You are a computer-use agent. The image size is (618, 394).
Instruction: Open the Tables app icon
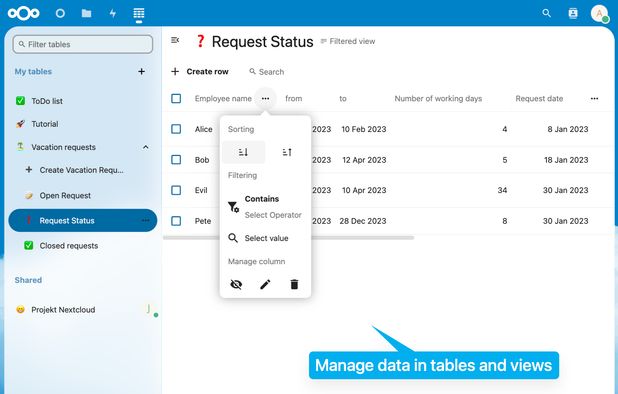[x=139, y=13]
